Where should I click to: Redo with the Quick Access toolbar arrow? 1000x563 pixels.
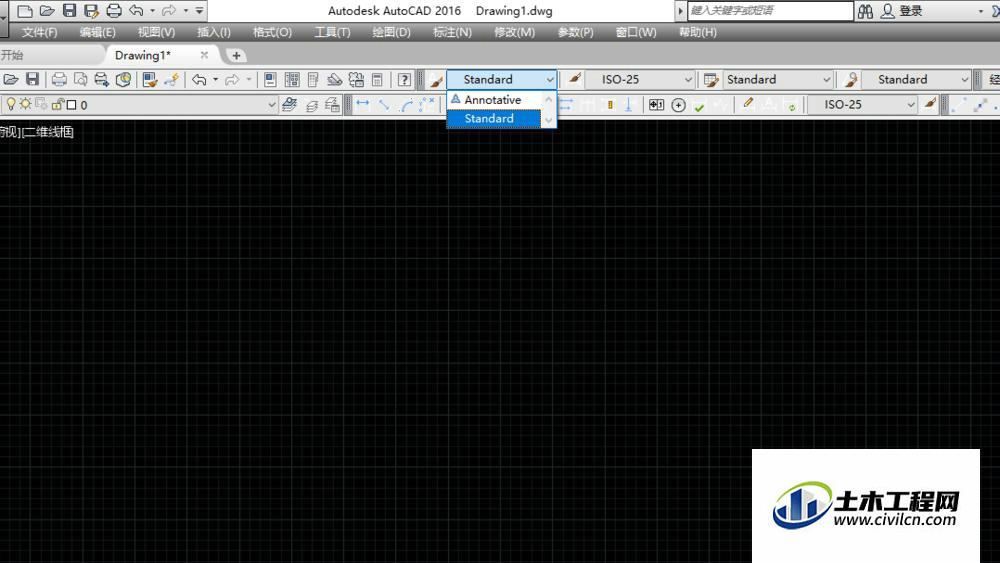[169, 11]
